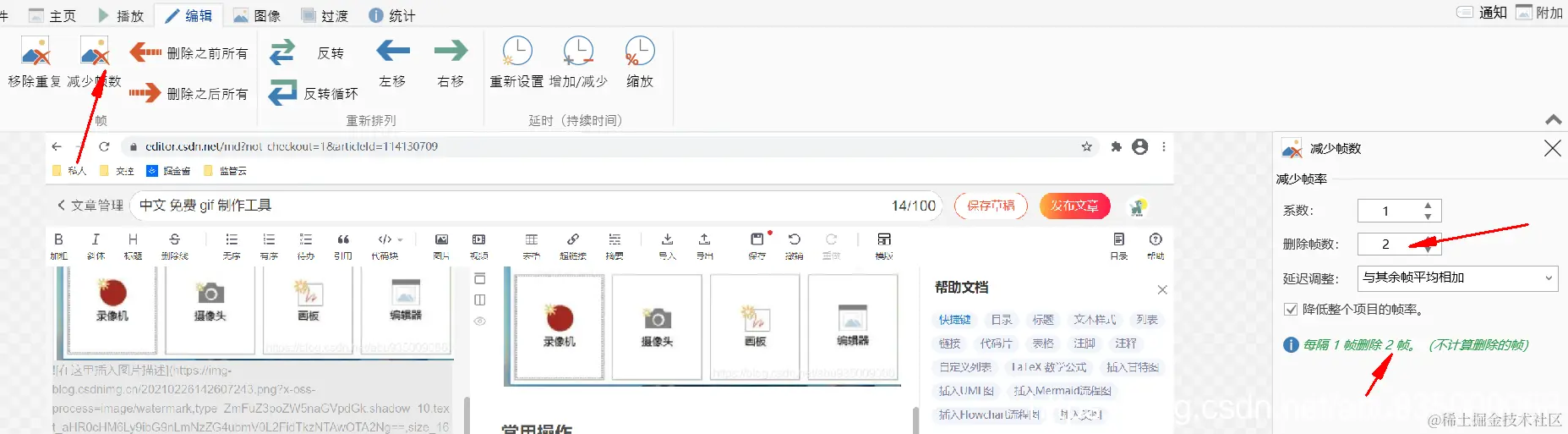Click the 移除重复 (remove duplicates) icon
The image size is (1568, 434).
tap(35, 52)
